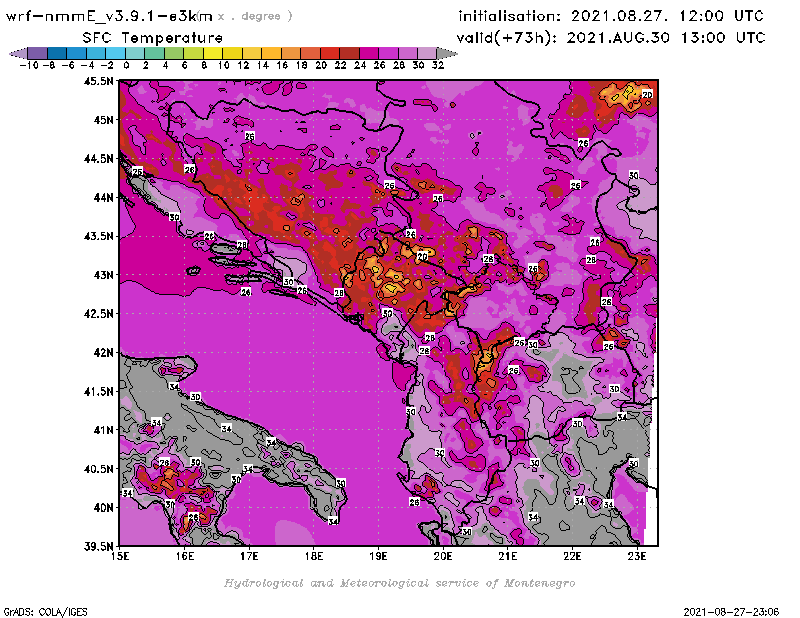Click the SFC Temperature heading
Viewport: 800px width, 618px height.
[153, 38]
